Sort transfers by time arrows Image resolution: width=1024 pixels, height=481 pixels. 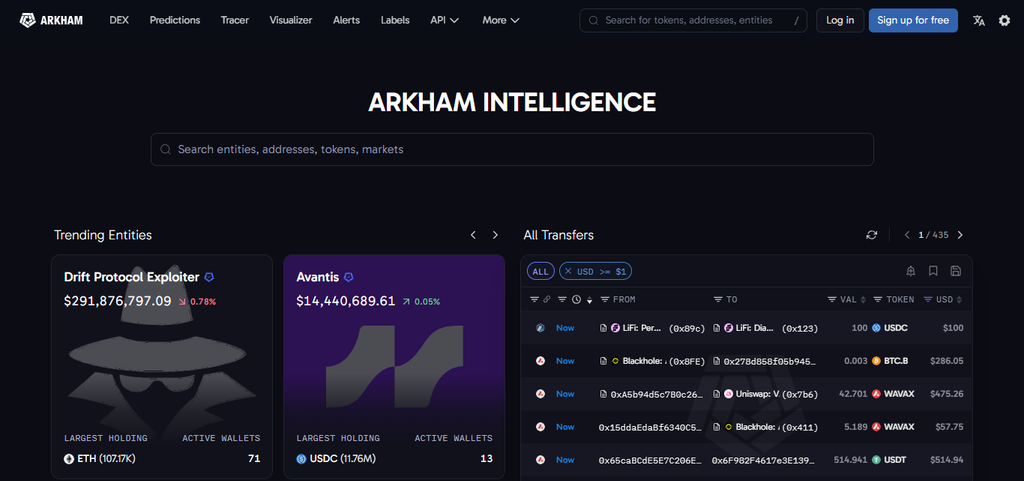[x=590, y=300]
